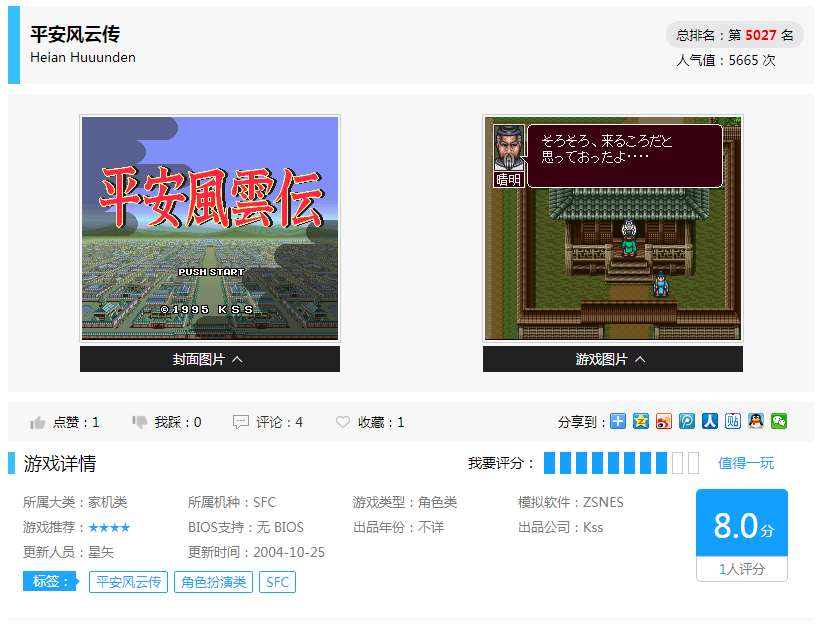
Task: Click the 所属机种：SFC entry
Action: point(232,502)
